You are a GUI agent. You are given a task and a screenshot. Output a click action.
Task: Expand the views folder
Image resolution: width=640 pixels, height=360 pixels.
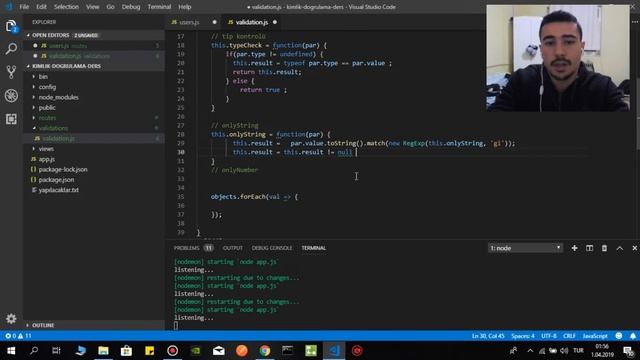[46, 149]
